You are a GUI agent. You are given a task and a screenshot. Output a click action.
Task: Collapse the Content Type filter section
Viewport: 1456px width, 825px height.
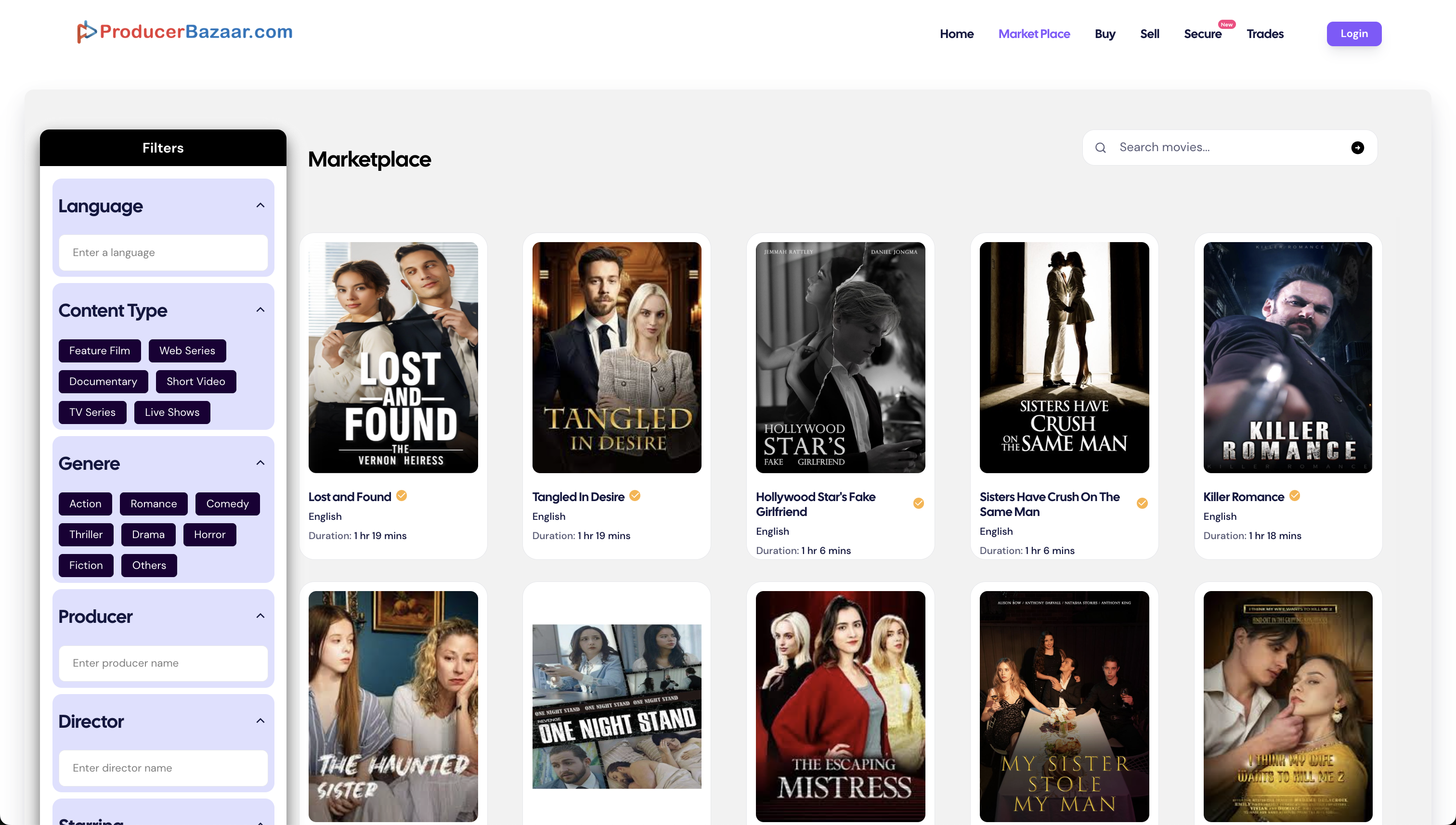[260, 309]
